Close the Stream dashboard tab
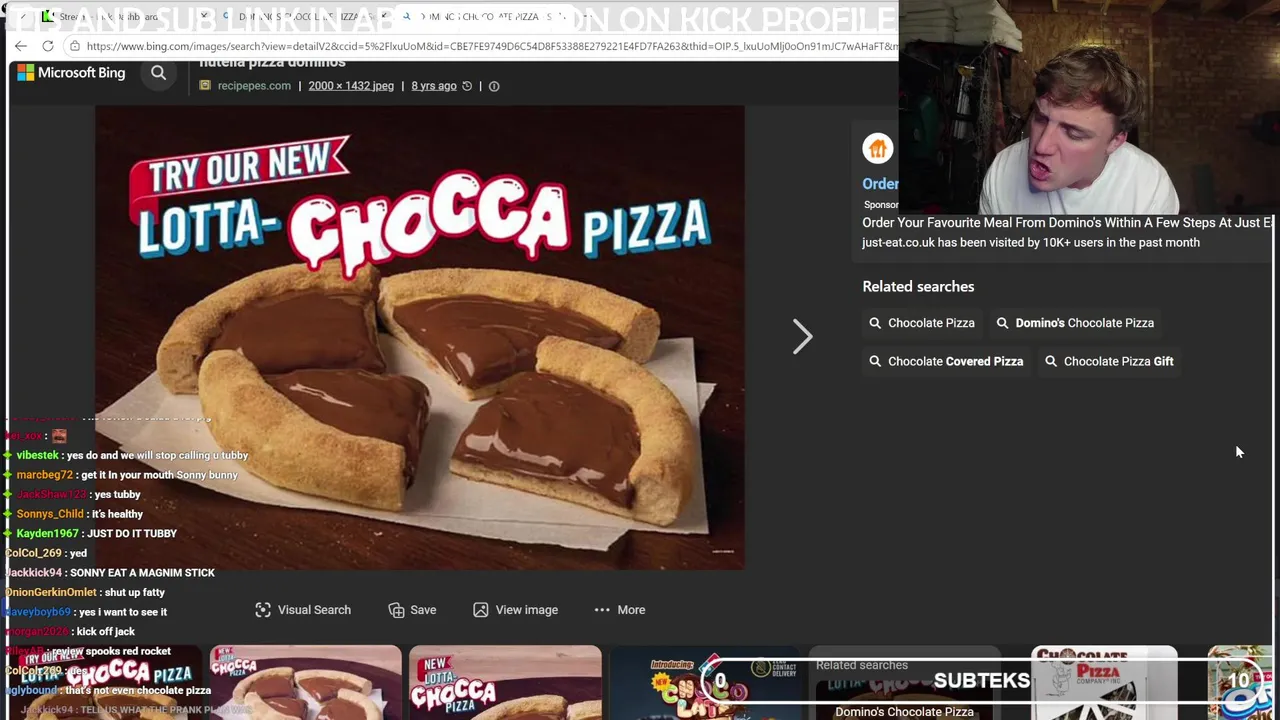This screenshot has height=720, width=1280. tap(203, 17)
